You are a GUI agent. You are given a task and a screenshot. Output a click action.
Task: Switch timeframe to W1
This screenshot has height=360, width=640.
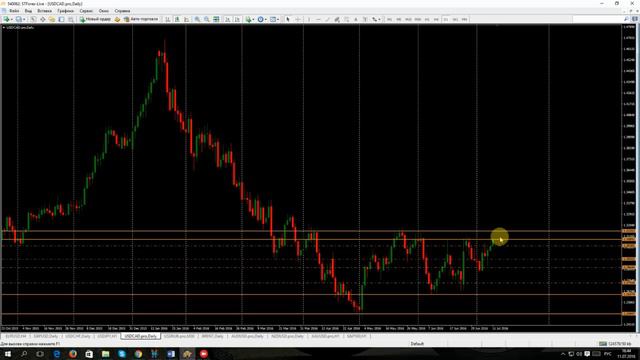pos(455,19)
